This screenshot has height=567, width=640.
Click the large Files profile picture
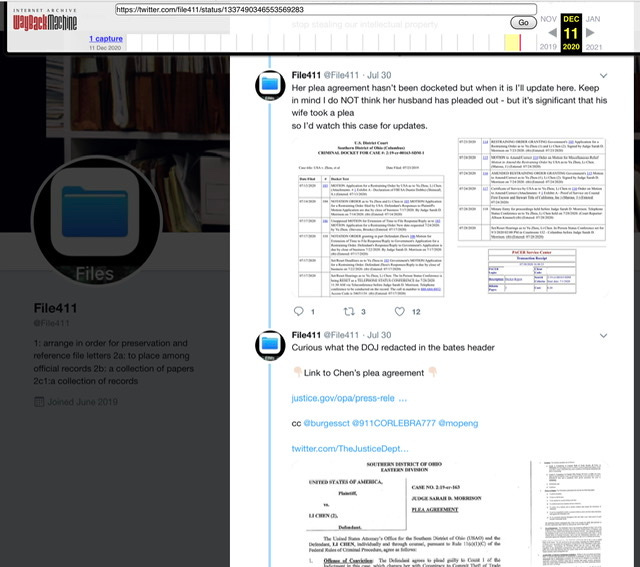tap(96, 220)
